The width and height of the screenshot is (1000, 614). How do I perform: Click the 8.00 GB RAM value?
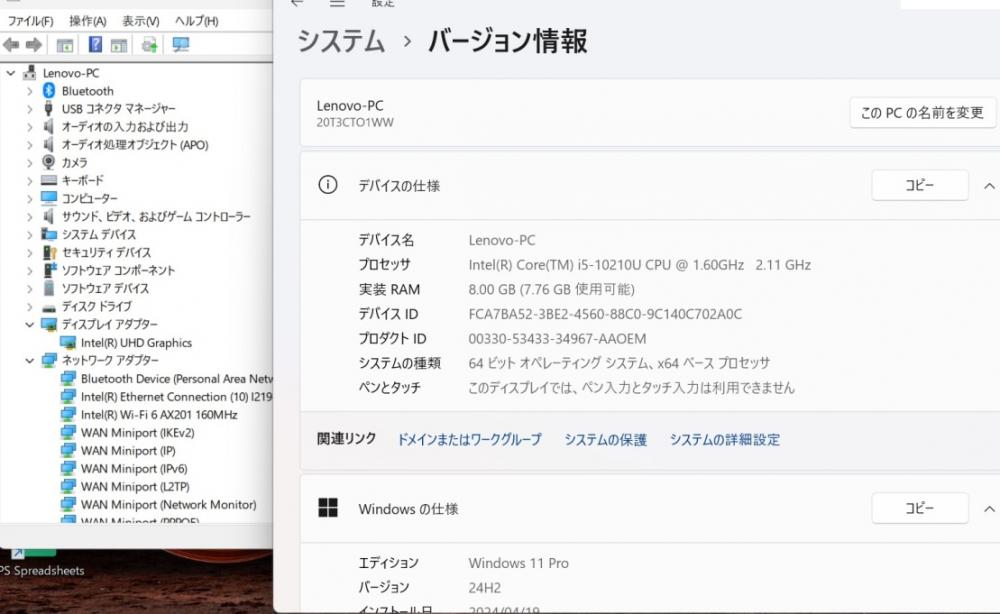click(x=551, y=289)
